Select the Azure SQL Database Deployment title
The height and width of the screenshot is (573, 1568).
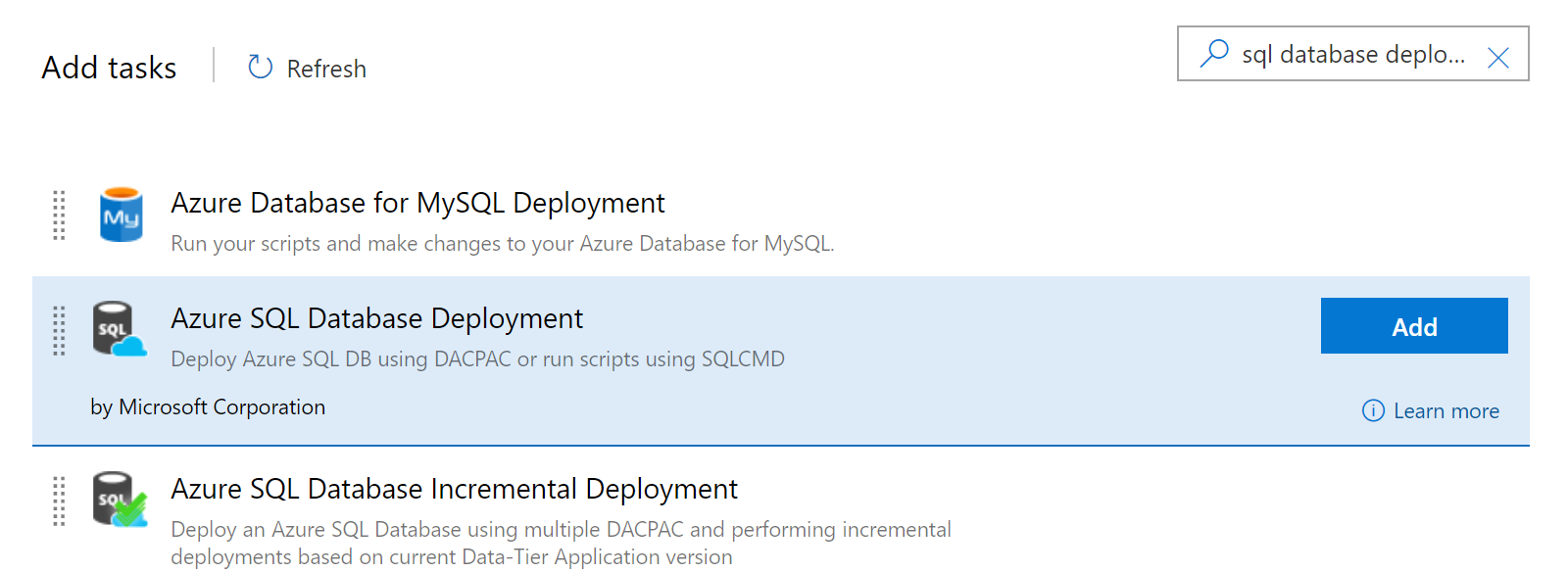point(376,318)
